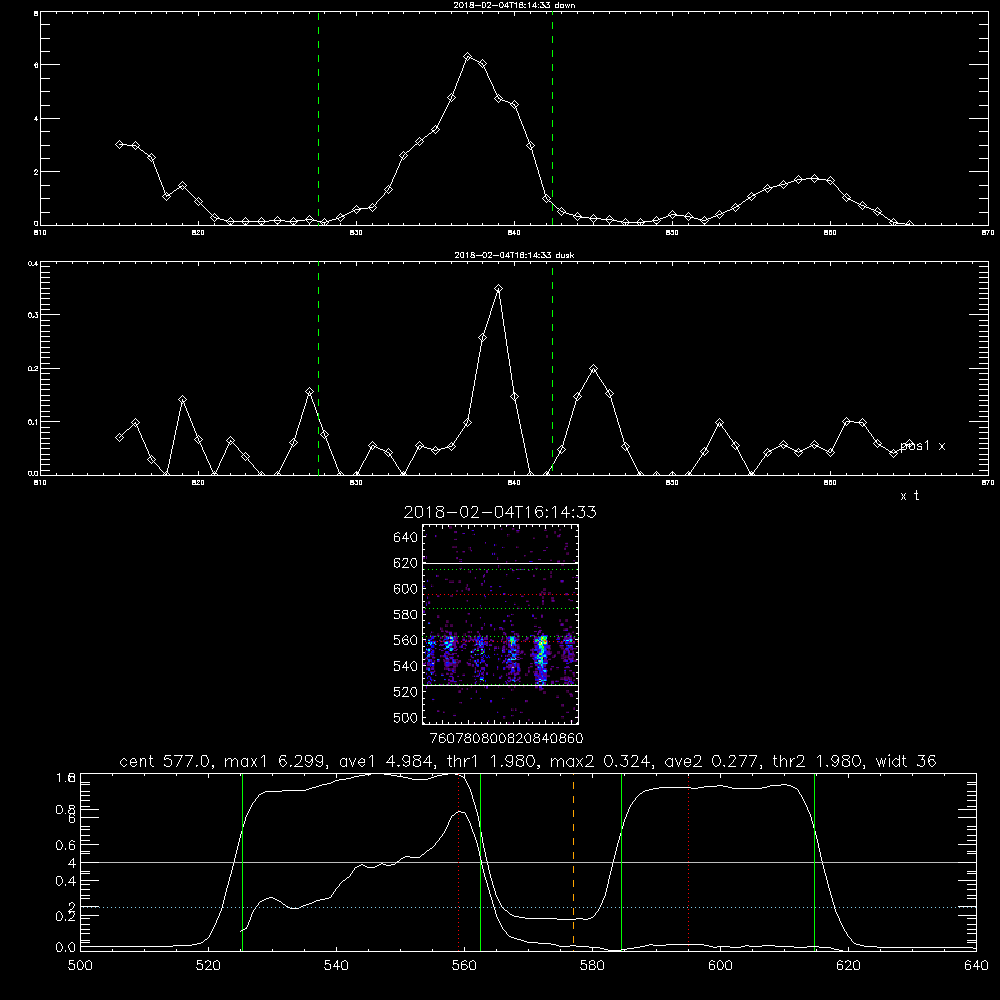The image size is (1000, 1000).
Task: Click the '520' tick label on bottom plot x-axis
Action: (208, 966)
